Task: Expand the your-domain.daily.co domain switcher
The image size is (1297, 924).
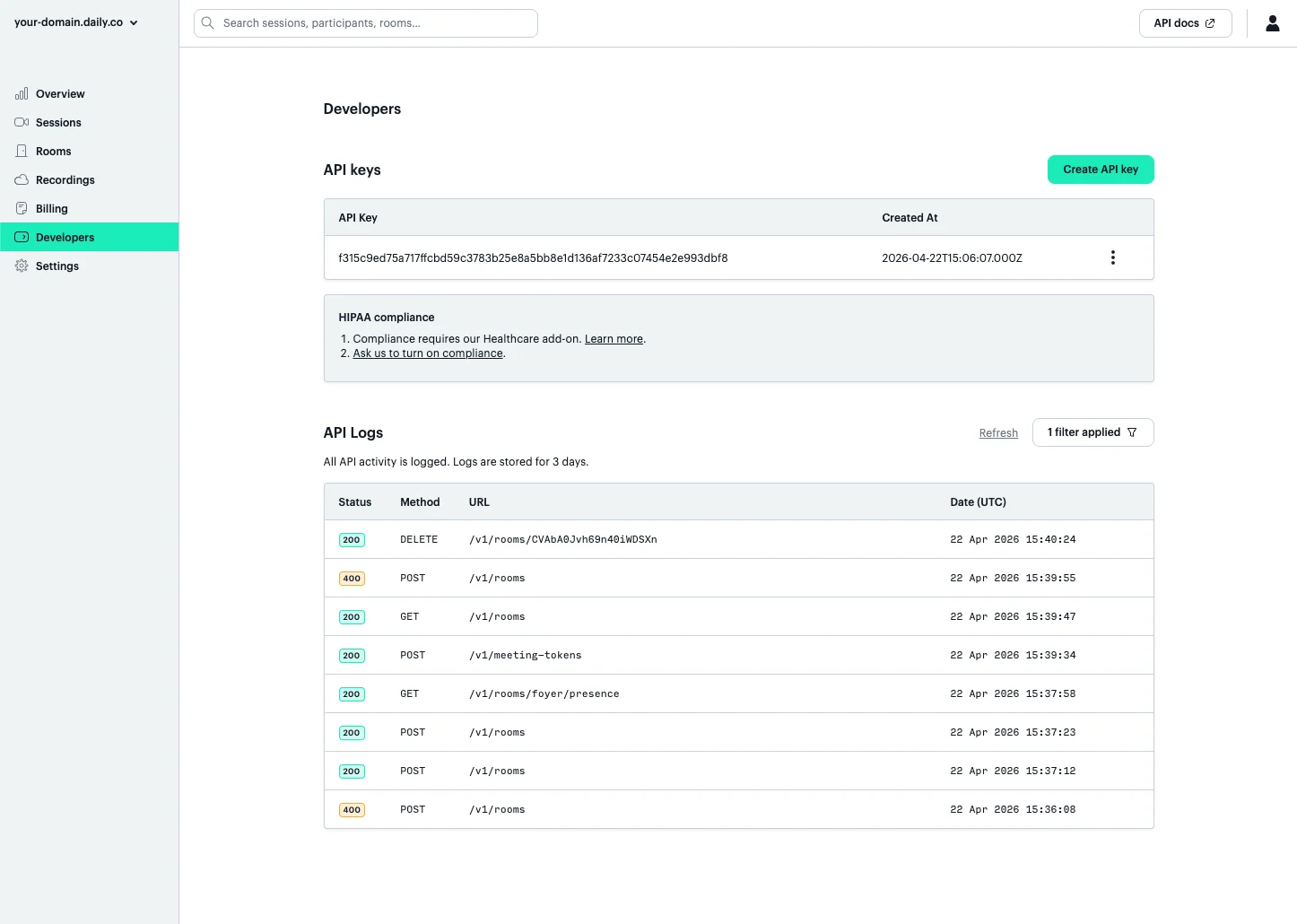Action: 76,22
